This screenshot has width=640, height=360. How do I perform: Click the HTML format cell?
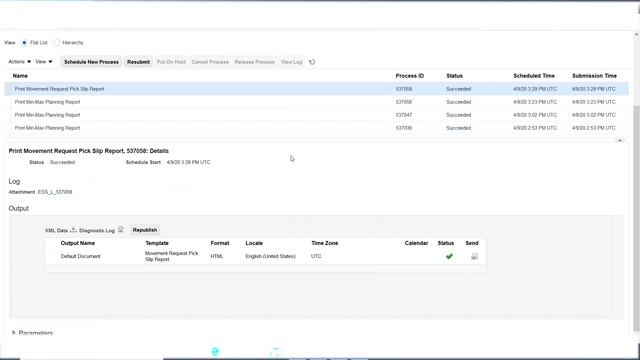[x=217, y=256]
